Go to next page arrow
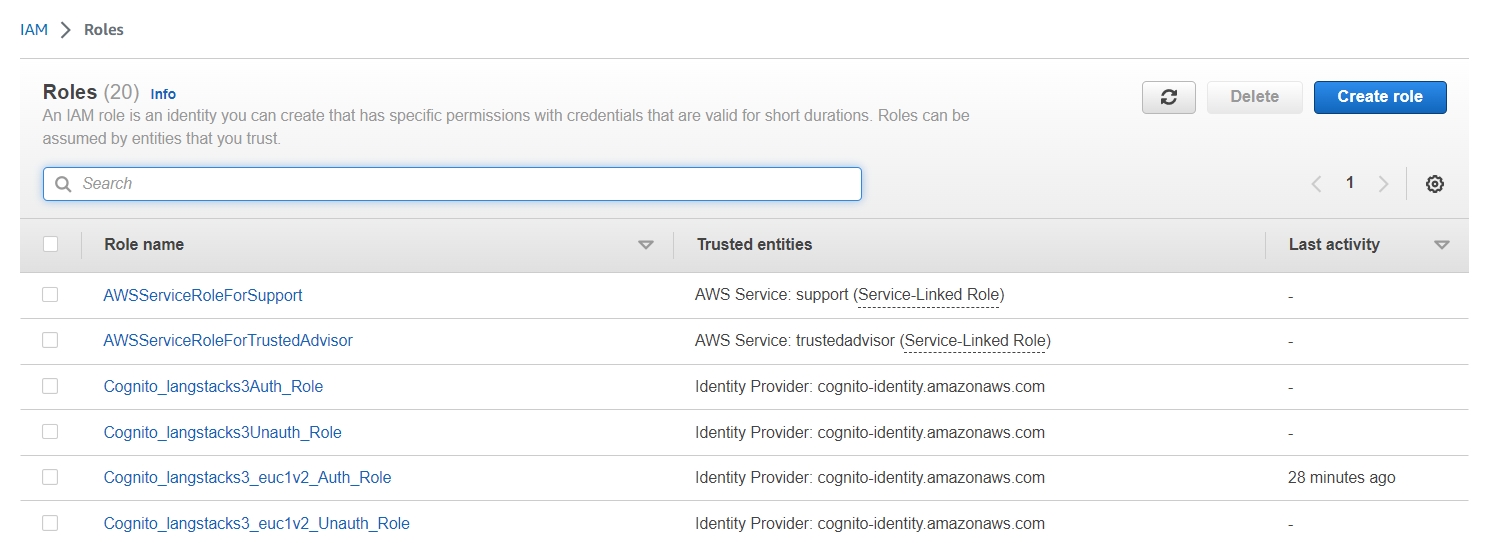Viewport: 1496px width, 543px height. (x=1383, y=184)
